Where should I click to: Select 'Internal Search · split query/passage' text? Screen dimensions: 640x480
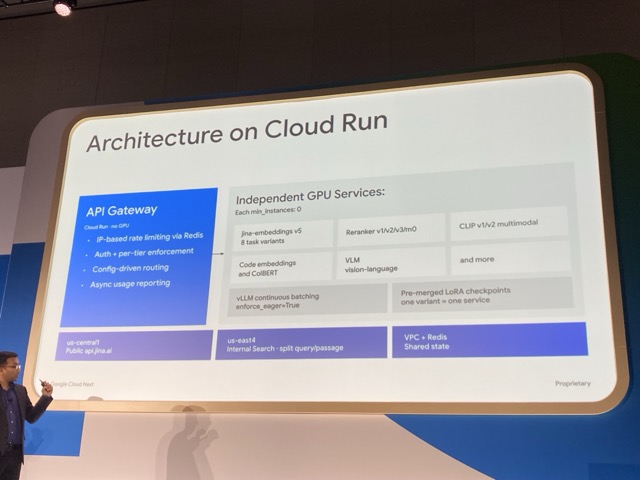point(285,348)
